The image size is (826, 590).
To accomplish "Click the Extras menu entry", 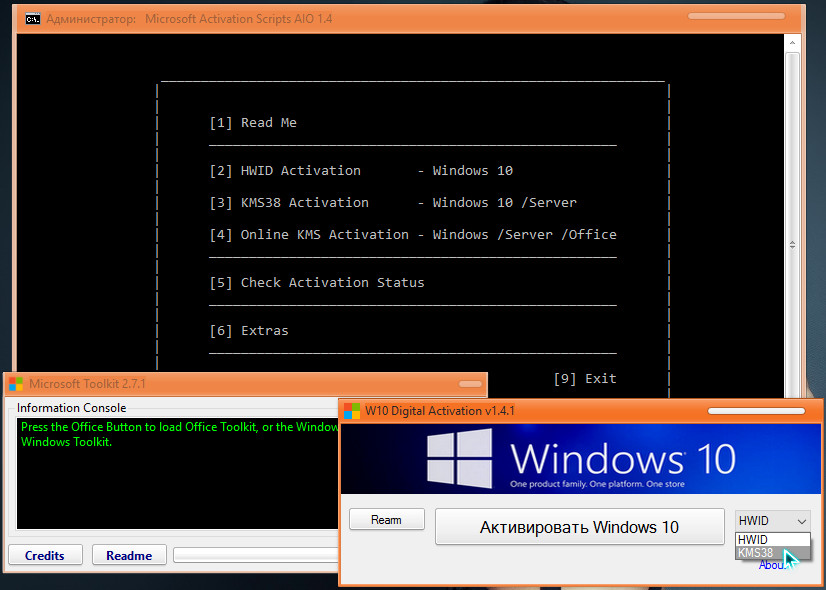I will click(x=264, y=331).
